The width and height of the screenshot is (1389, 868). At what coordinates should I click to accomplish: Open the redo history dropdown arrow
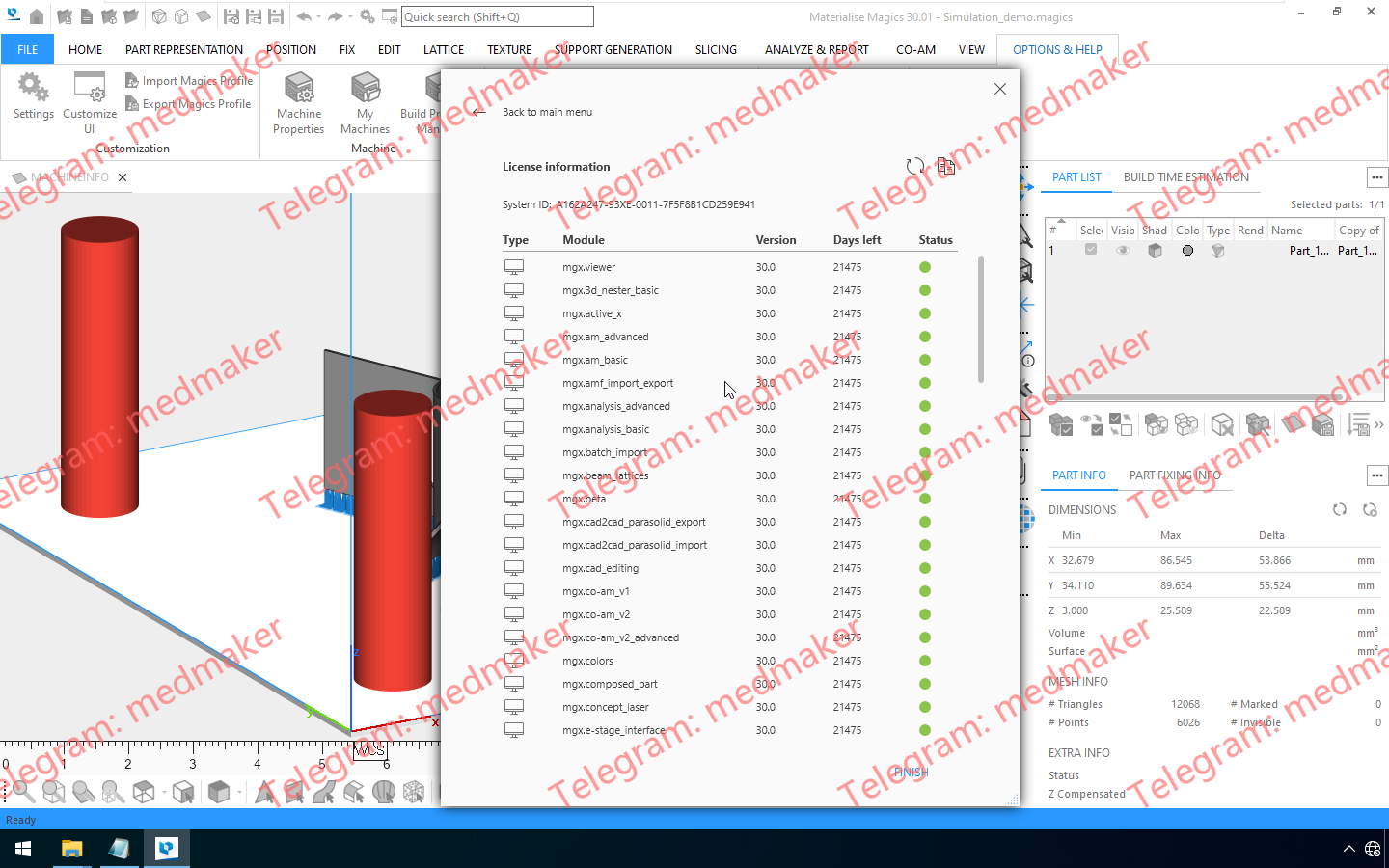point(349,17)
